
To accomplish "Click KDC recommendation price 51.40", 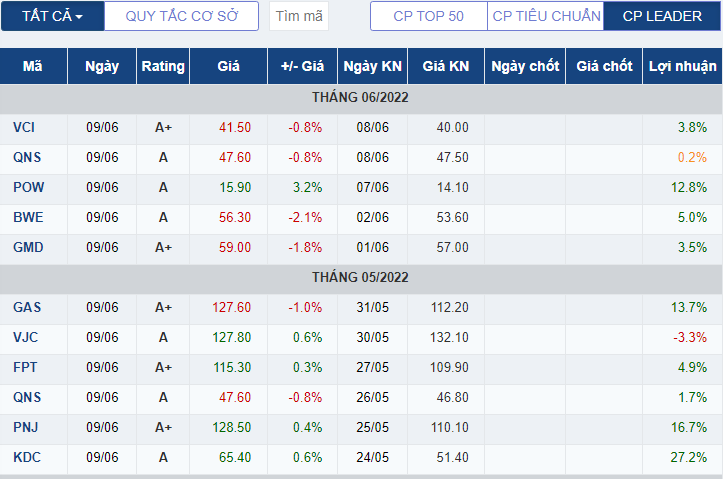I will (x=453, y=457).
